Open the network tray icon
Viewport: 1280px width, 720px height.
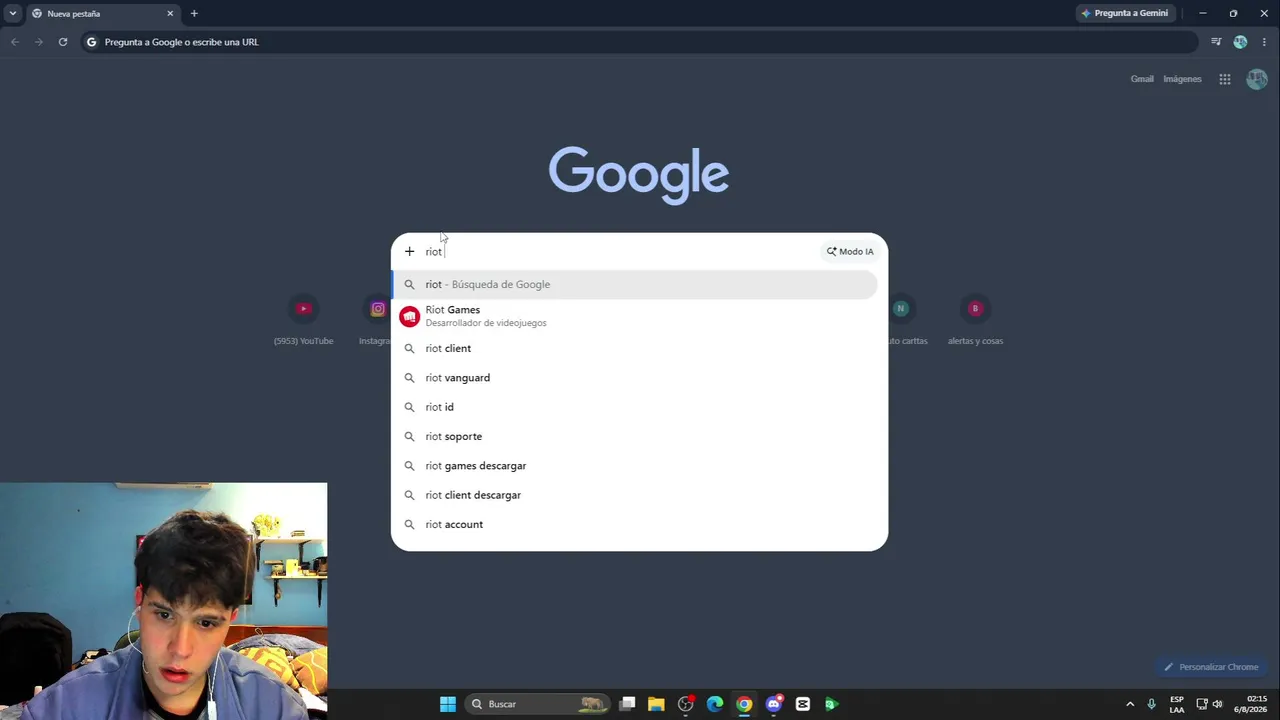1202,704
